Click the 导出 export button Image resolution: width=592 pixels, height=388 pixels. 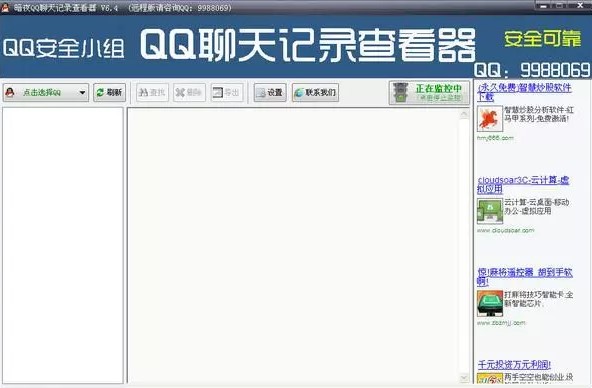(x=227, y=92)
